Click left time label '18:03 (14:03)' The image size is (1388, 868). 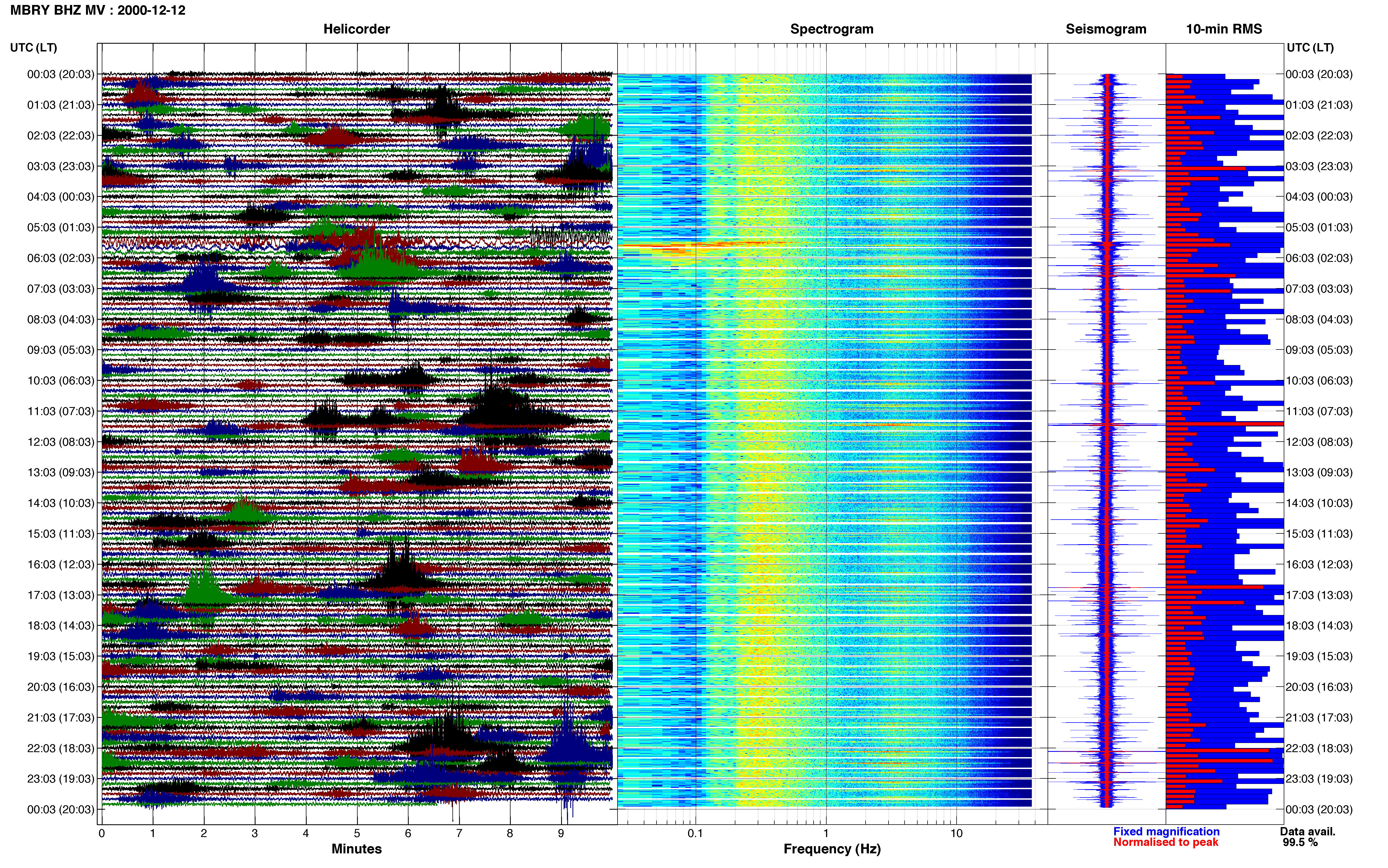61,626
